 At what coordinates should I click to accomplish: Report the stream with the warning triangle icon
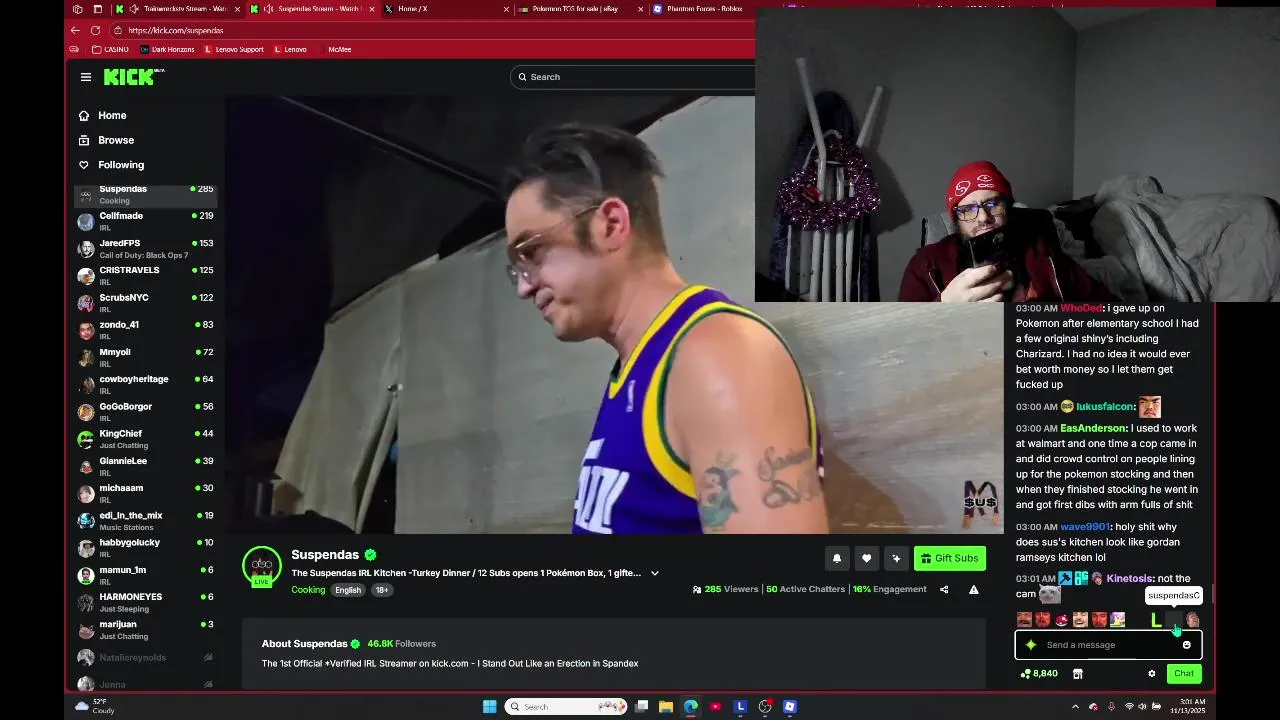[973, 589]
